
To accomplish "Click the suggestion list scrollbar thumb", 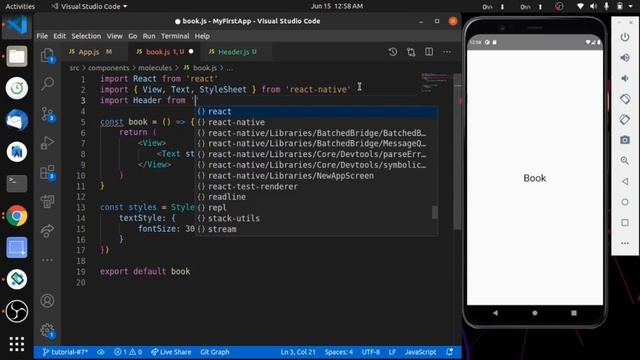I will tap(435, 212).
